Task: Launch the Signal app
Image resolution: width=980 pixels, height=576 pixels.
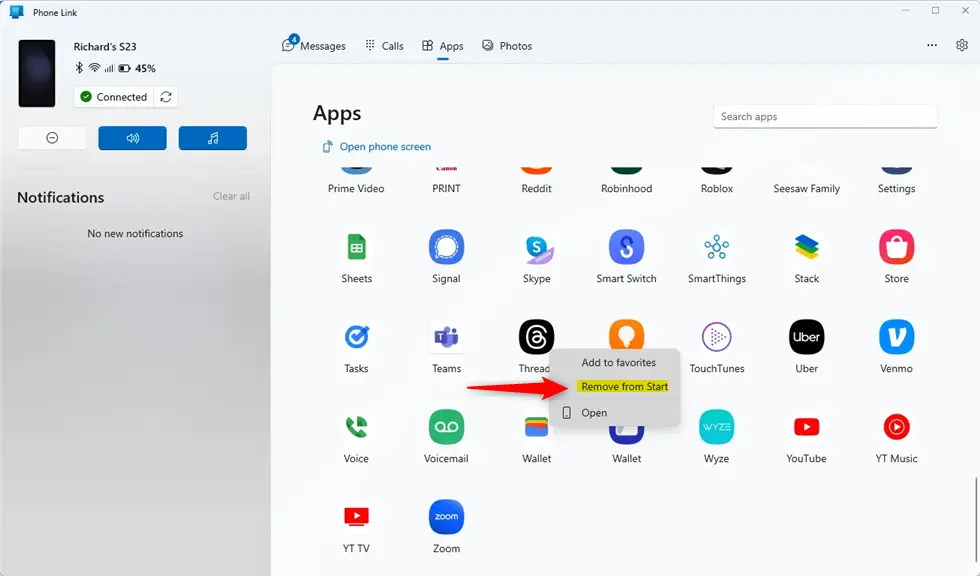Action: pos(446,247)
